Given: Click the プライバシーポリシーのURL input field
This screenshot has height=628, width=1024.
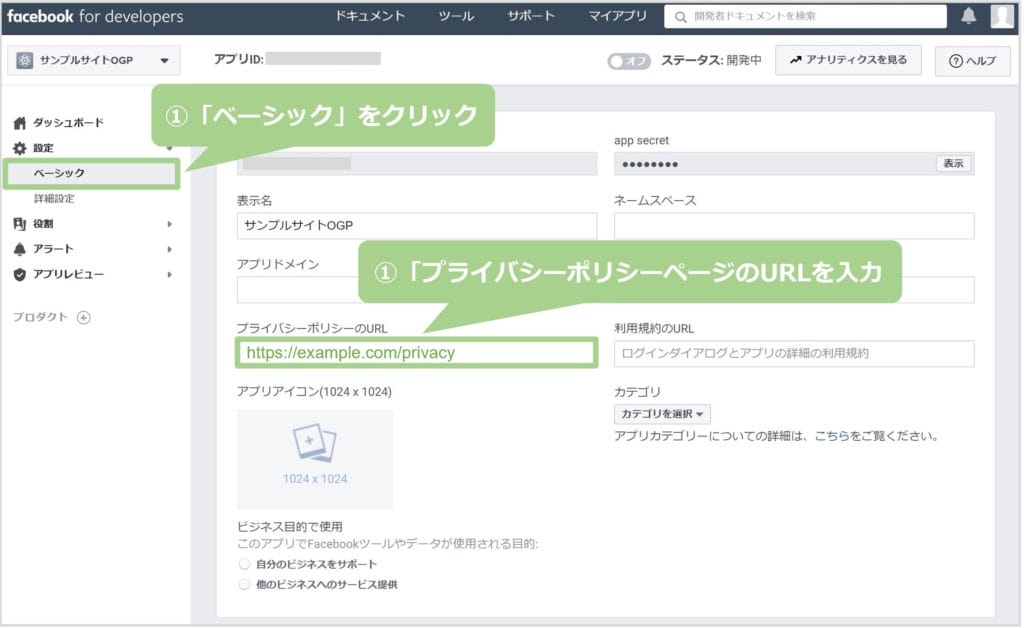Looking at the screenshot, I should [417, 353].
